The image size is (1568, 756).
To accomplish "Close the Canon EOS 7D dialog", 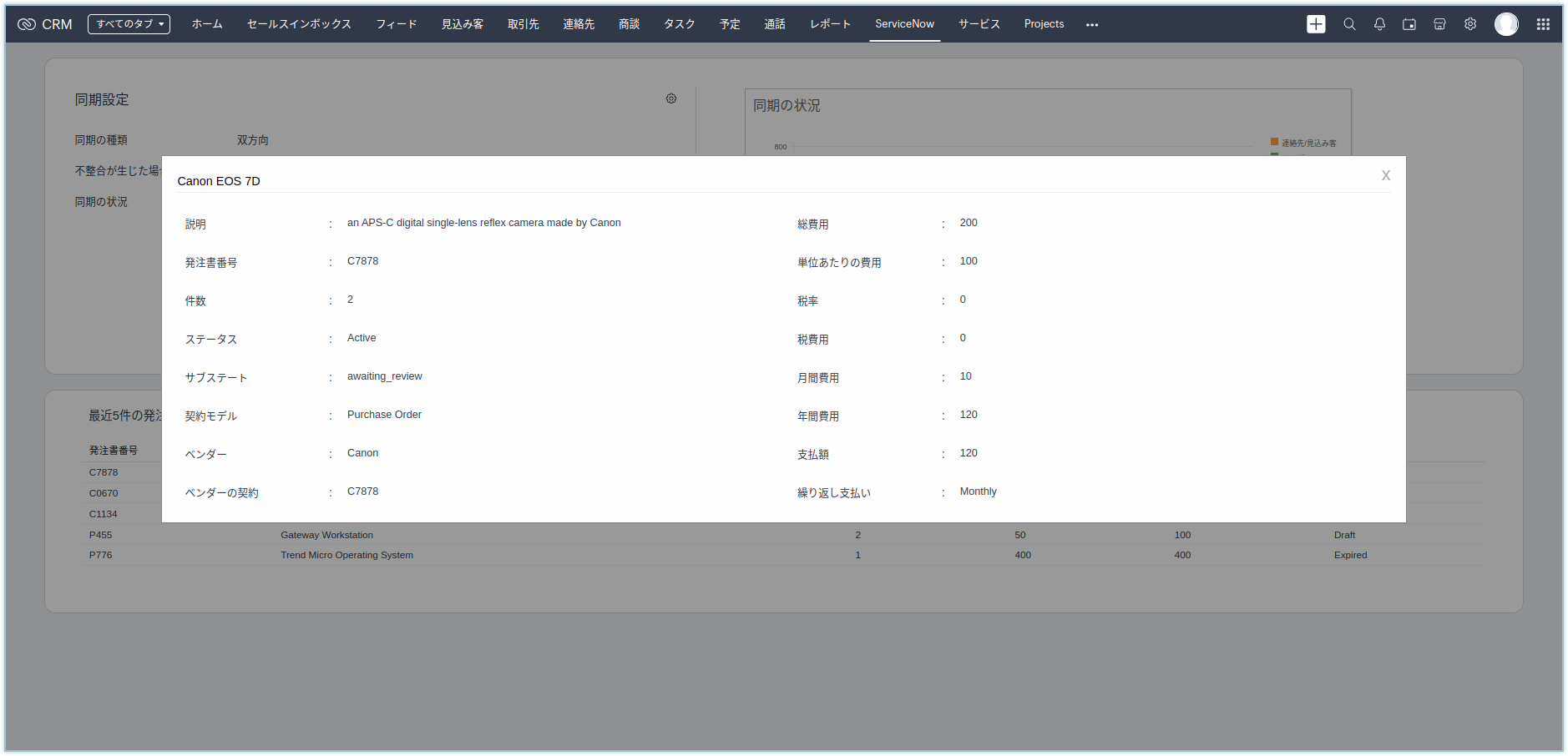I will coord(1386,175).
